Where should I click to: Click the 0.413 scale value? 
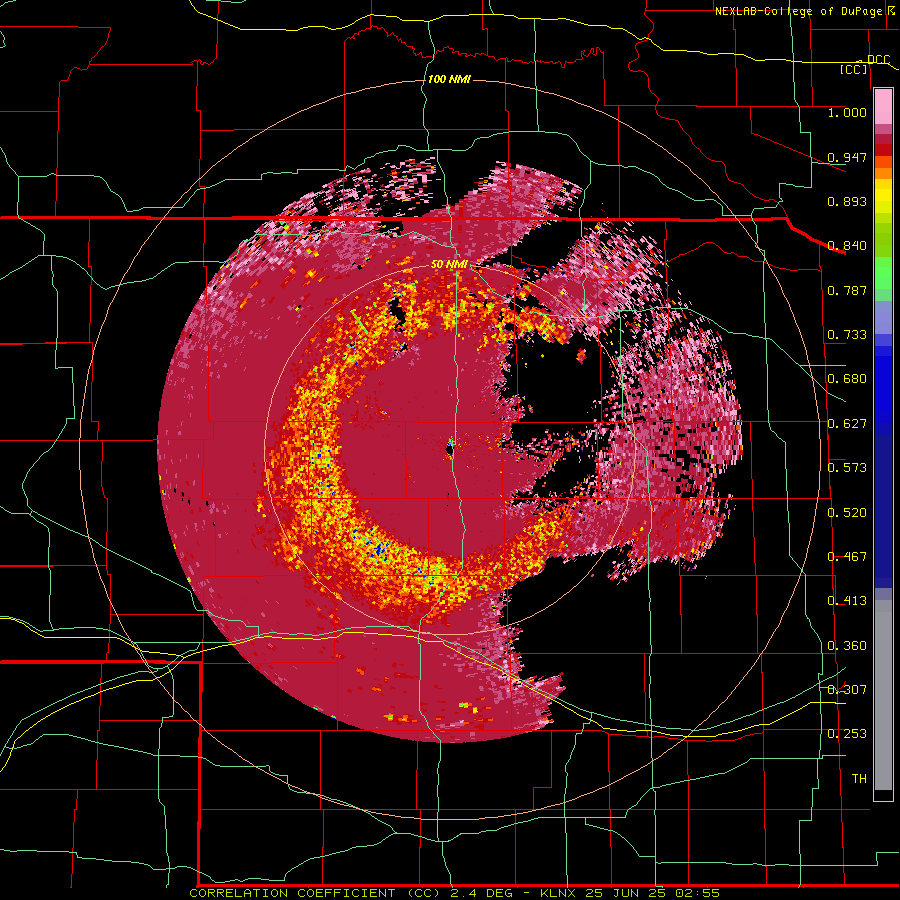pyautogui.click(x=847, y=601)
